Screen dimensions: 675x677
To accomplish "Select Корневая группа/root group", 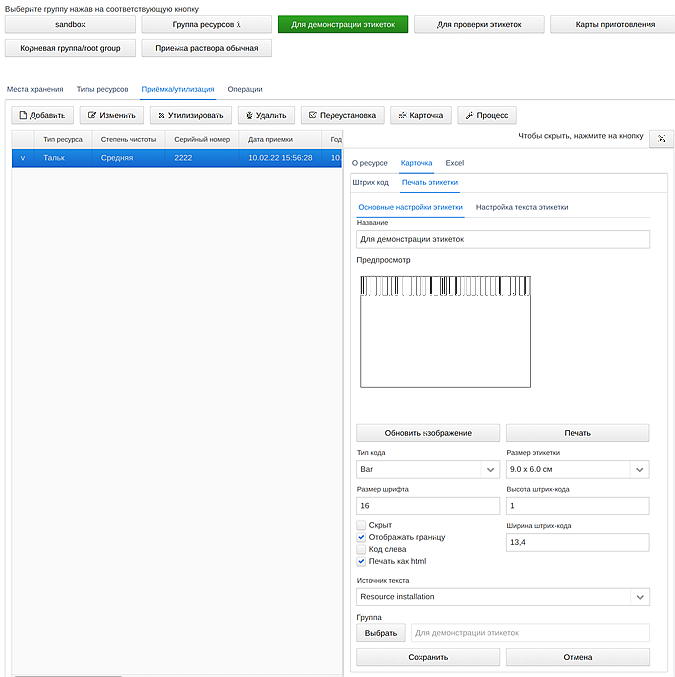I will 70,48.
